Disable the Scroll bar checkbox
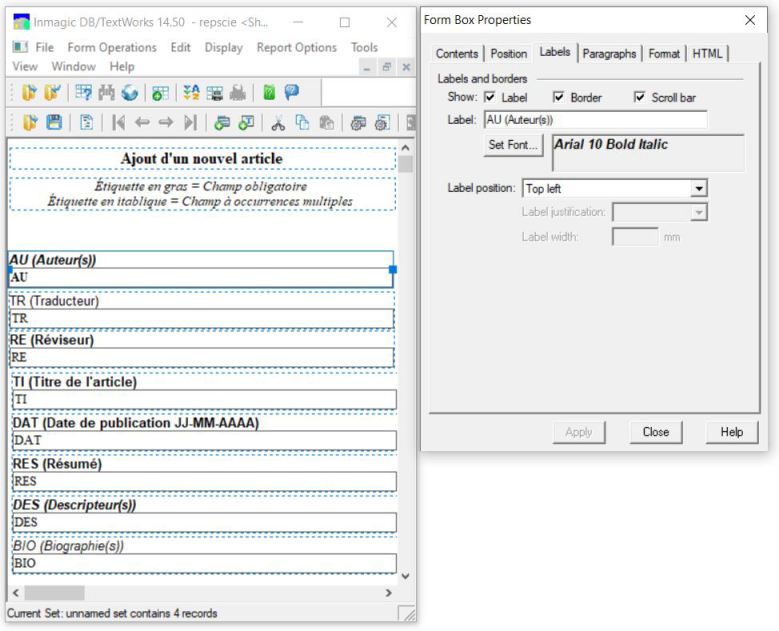This screenshot has height=631, width=779. click(640, 98)
